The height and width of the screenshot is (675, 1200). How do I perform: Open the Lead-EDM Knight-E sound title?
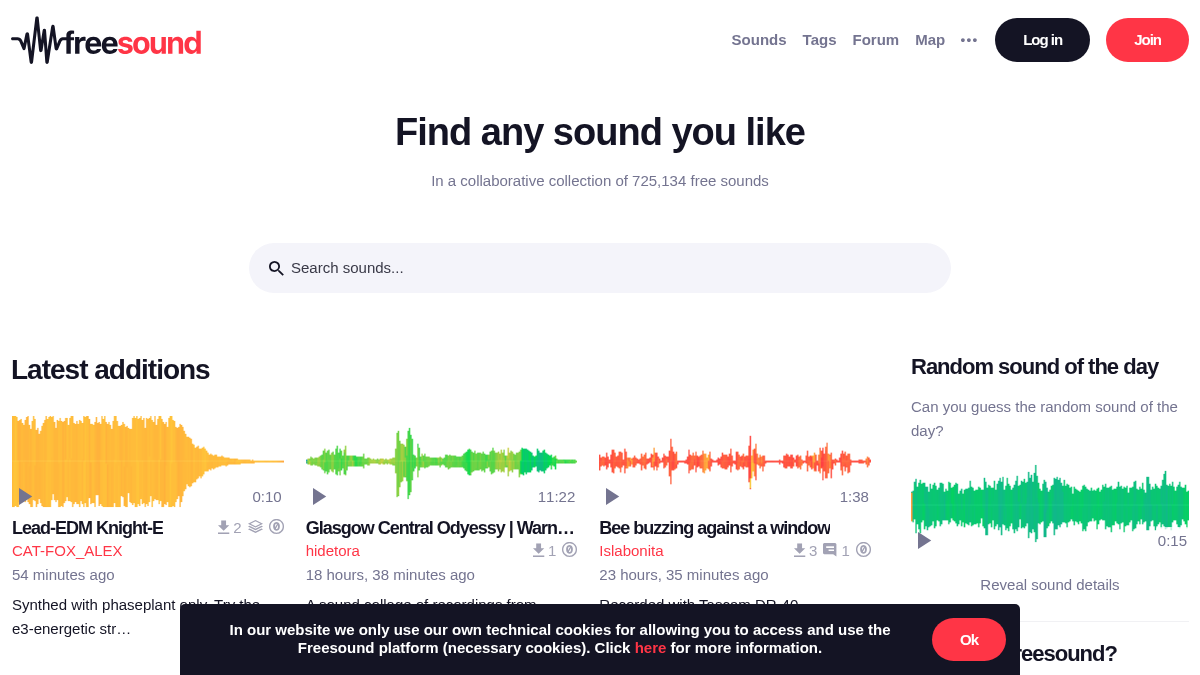click(87, 528)
